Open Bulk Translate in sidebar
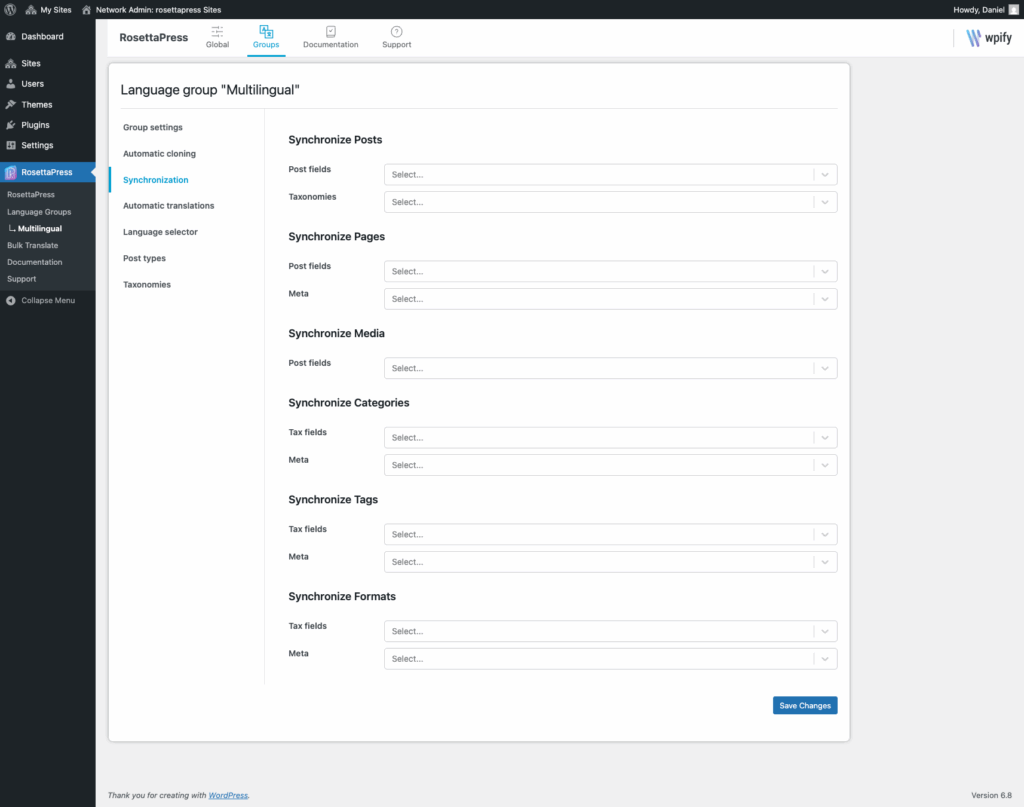This screenshot has height=807, width=1024. [32, 245]
